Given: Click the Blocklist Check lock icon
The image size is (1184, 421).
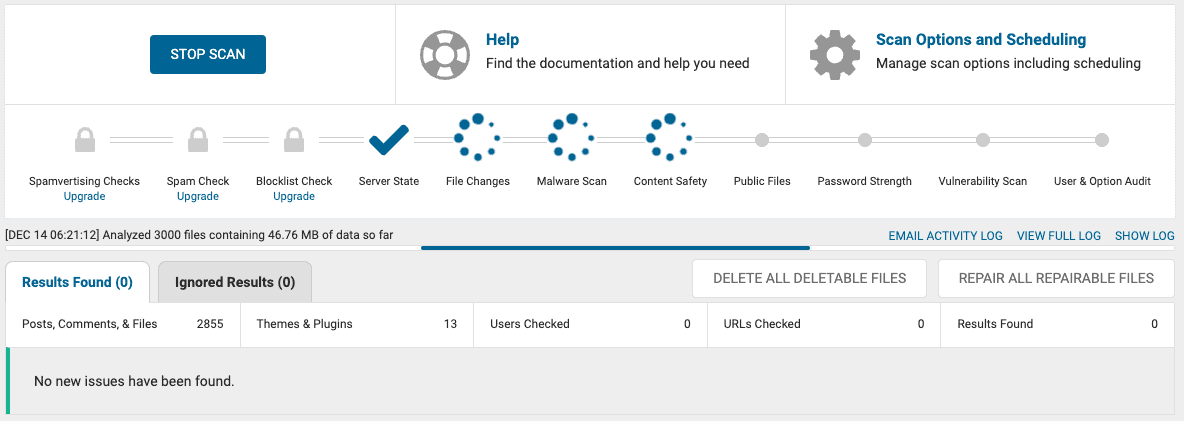Looking at the screenshot, I should [294, 140].
